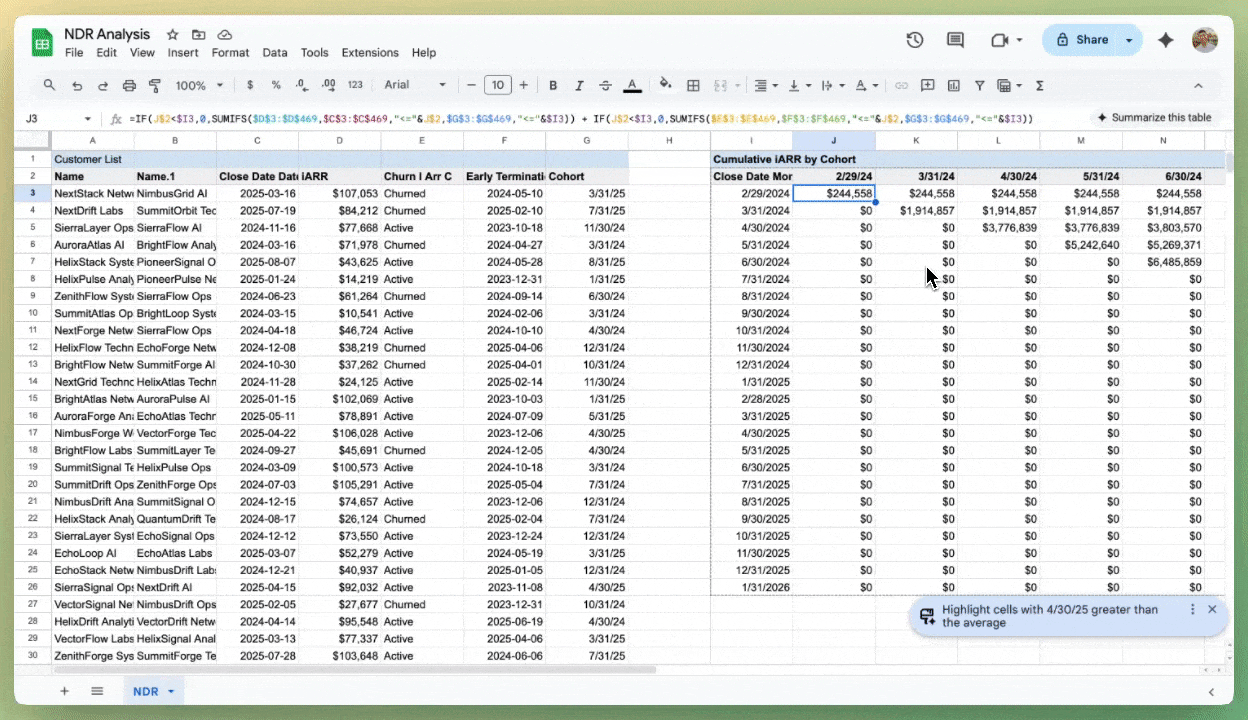Toggle bold formatting

click(x=553, y=85)
